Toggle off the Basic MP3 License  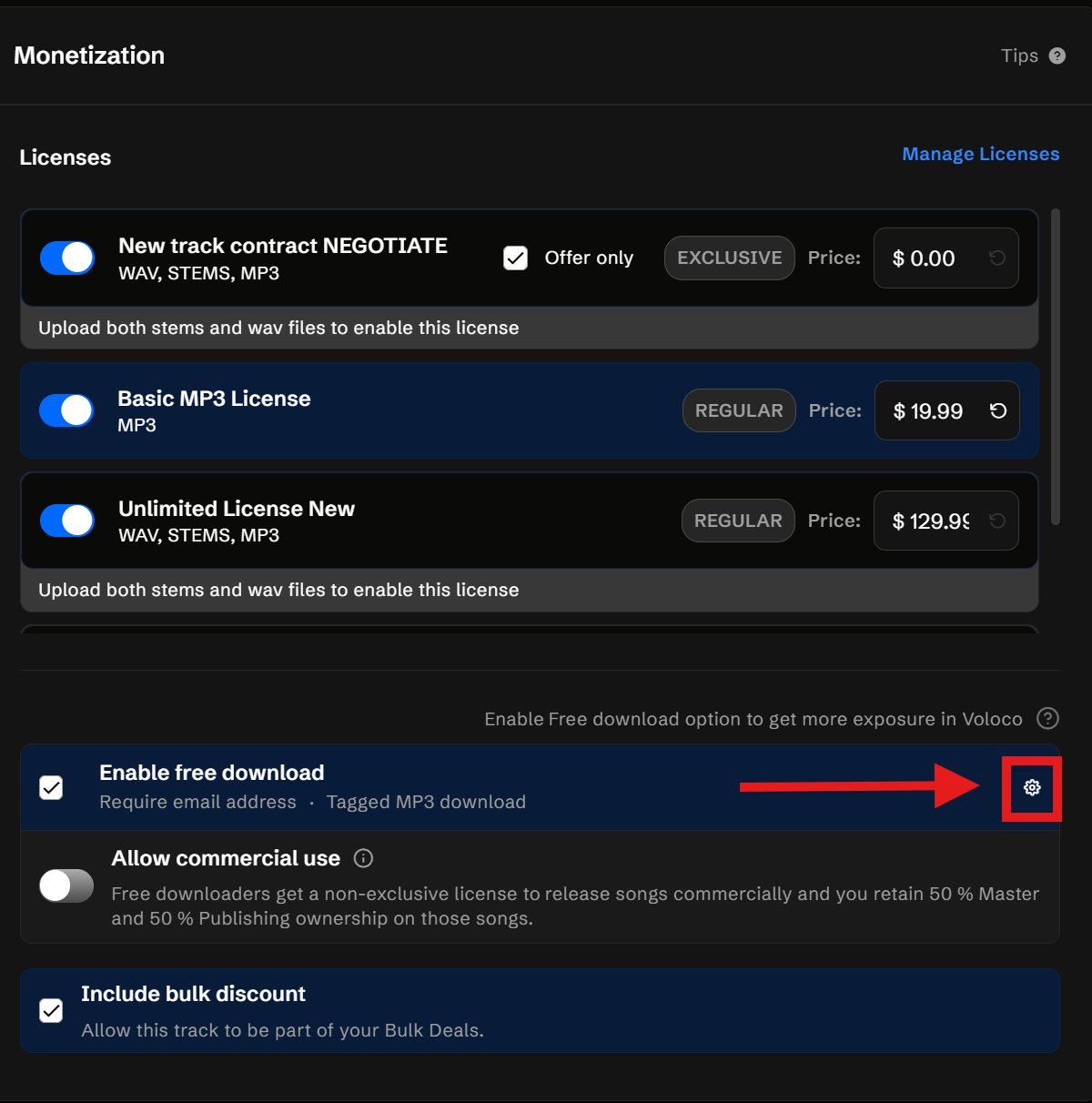[66, 411]
